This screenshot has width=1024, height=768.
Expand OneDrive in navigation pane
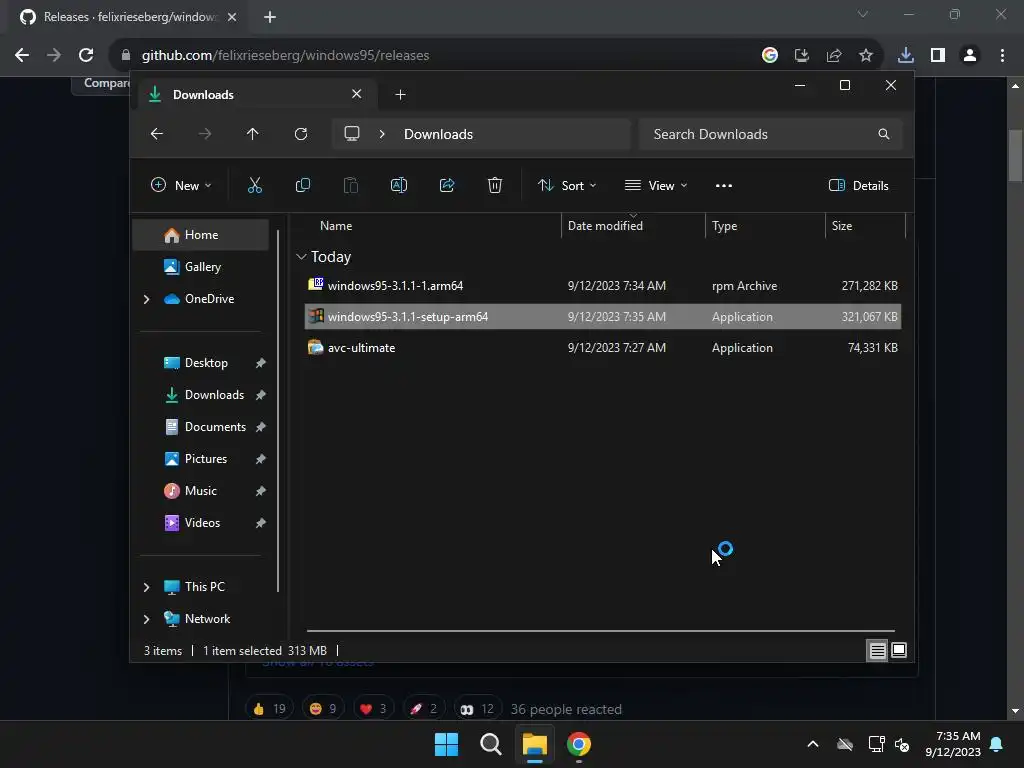(x=146, y=299)
